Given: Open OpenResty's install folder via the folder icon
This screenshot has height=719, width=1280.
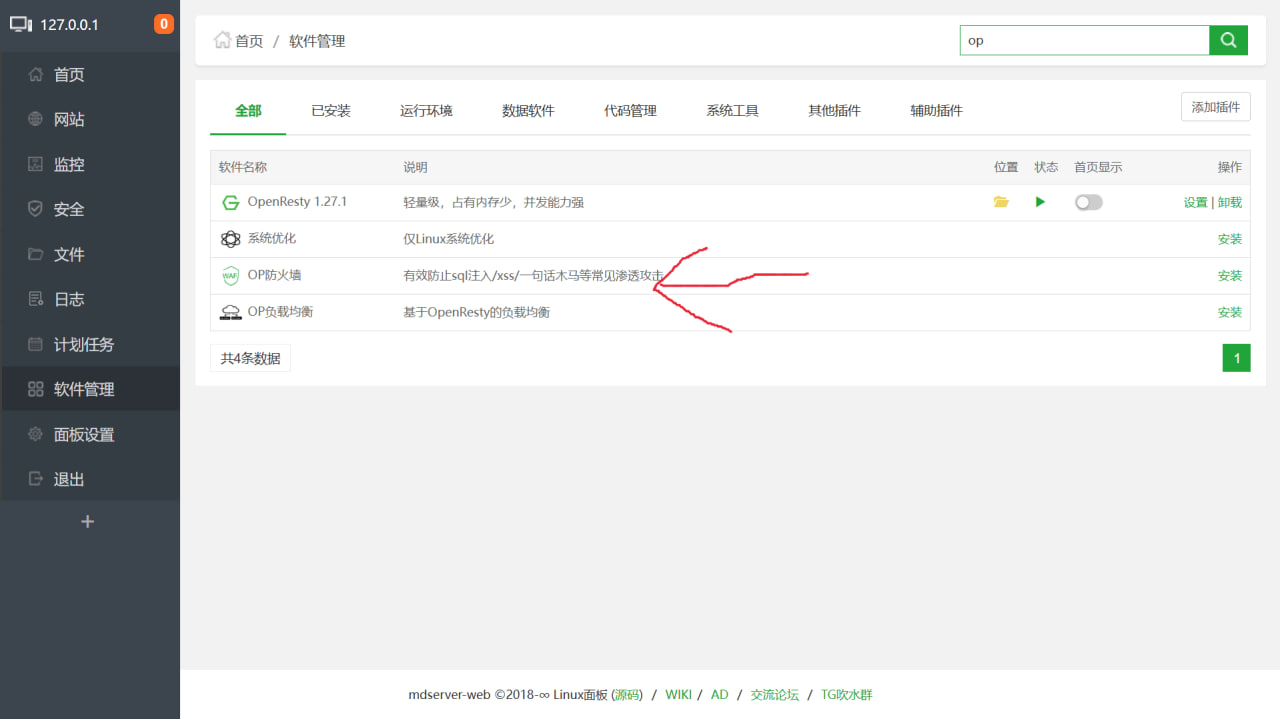Looking at the screenshot, I should 1001,201.
